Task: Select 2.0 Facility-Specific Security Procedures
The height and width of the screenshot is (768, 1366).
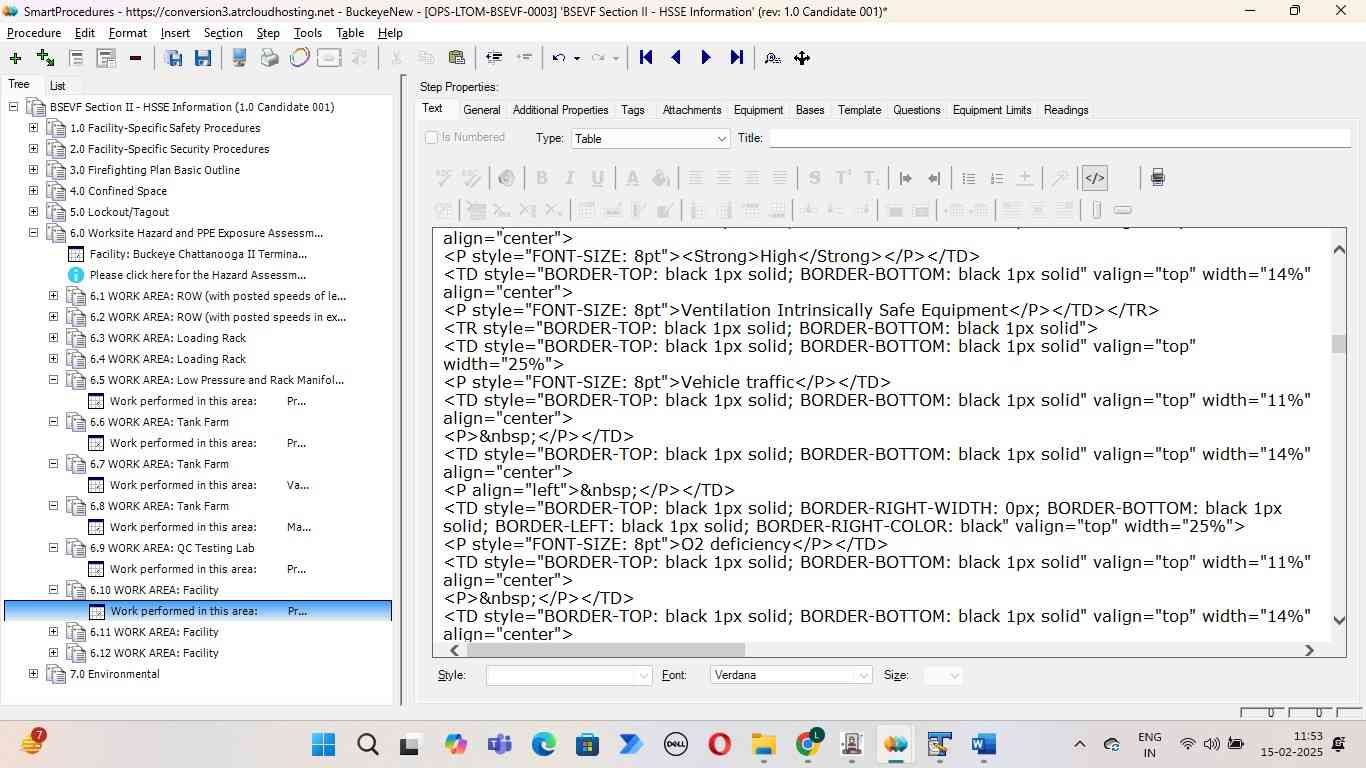Action: click(x=169, y=149)
